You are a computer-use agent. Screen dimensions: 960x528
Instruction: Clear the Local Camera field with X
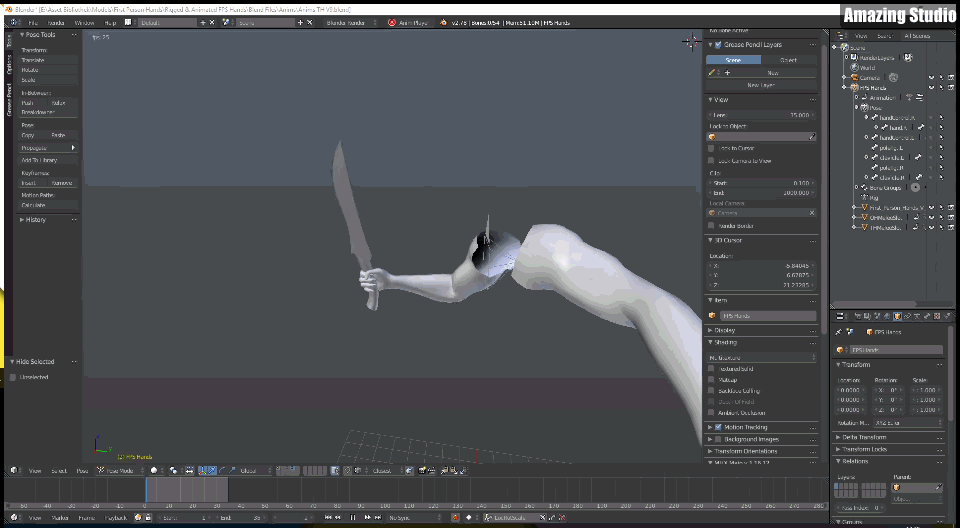point(811,212)
